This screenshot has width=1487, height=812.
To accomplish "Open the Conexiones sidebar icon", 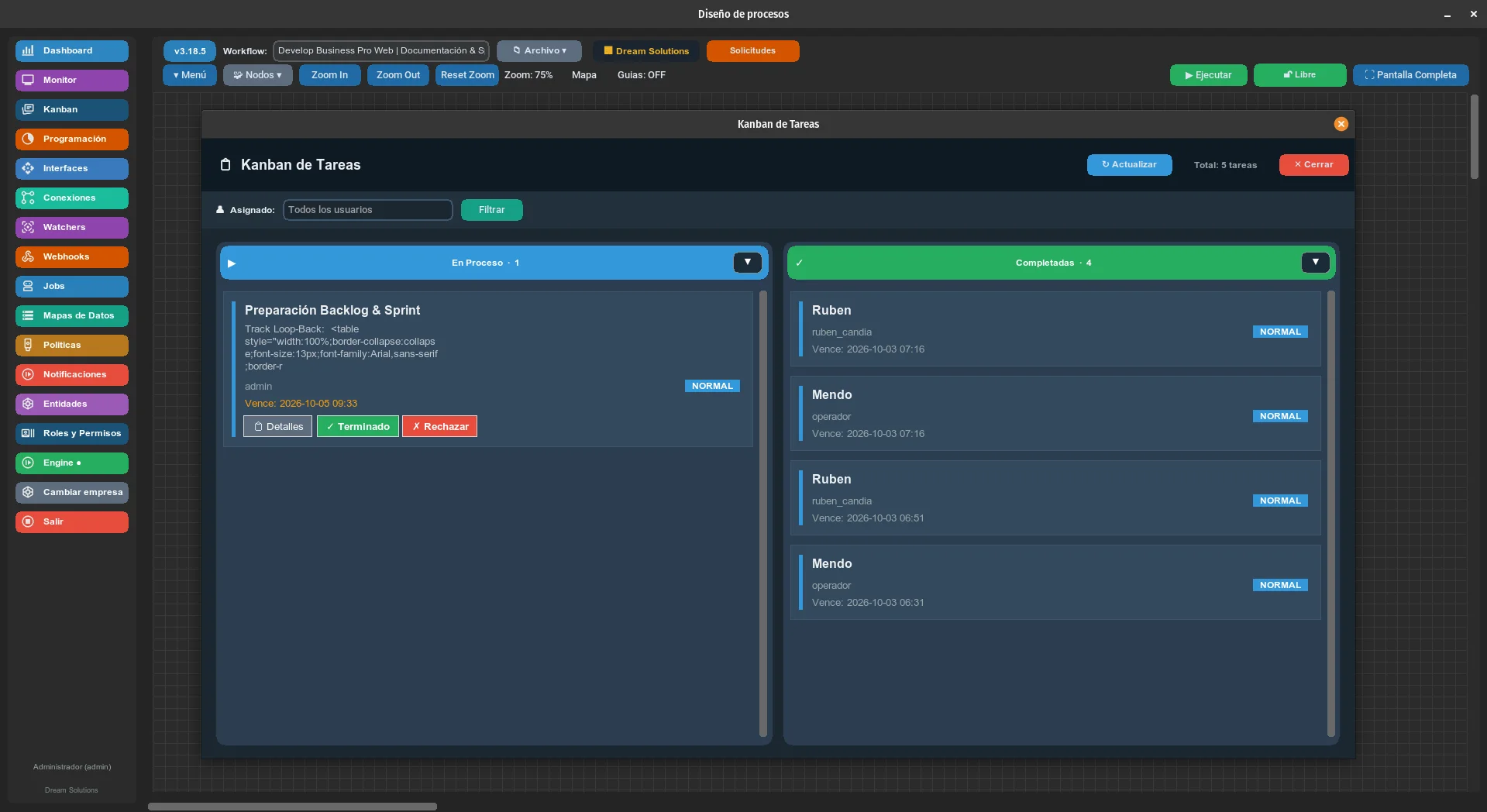I will [28, 198].
